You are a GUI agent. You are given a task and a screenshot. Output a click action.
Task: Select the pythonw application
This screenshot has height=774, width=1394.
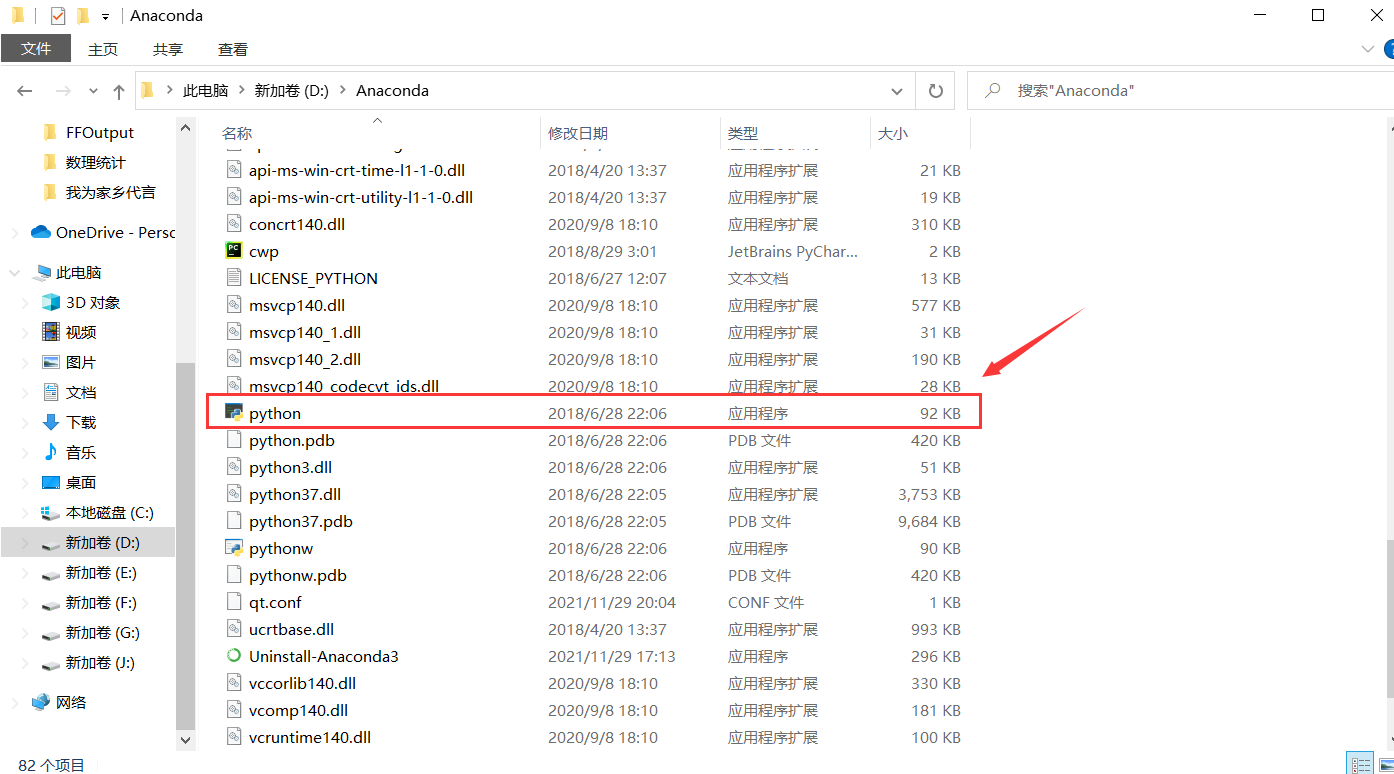[282, 548]
